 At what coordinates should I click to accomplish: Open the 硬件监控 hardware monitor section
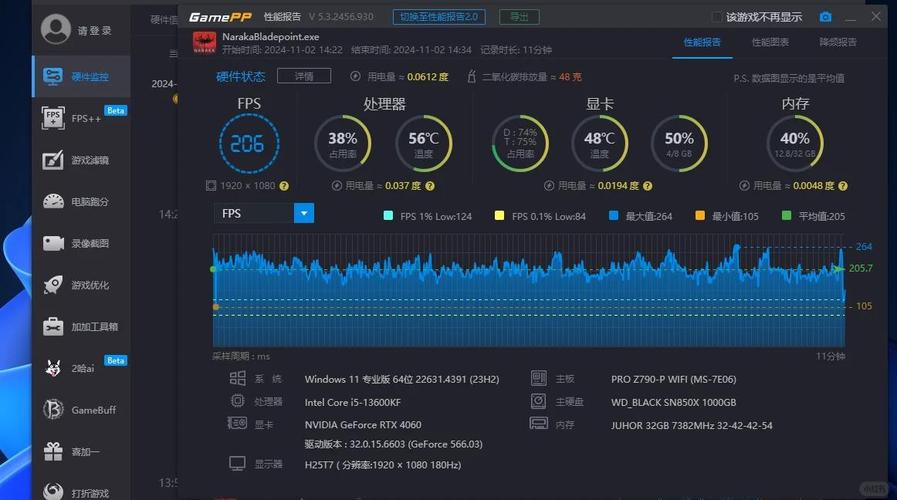(x=81, y=77)
